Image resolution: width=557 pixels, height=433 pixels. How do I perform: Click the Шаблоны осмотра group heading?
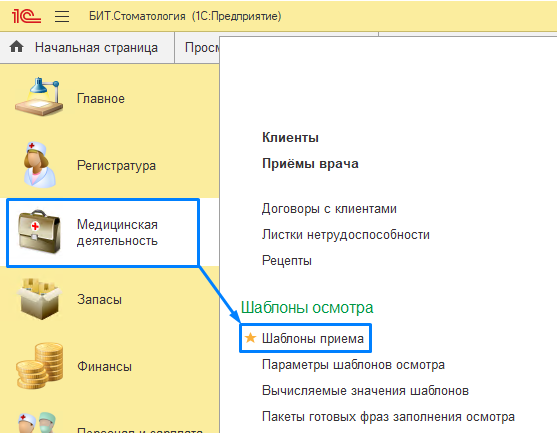(307, 308)
